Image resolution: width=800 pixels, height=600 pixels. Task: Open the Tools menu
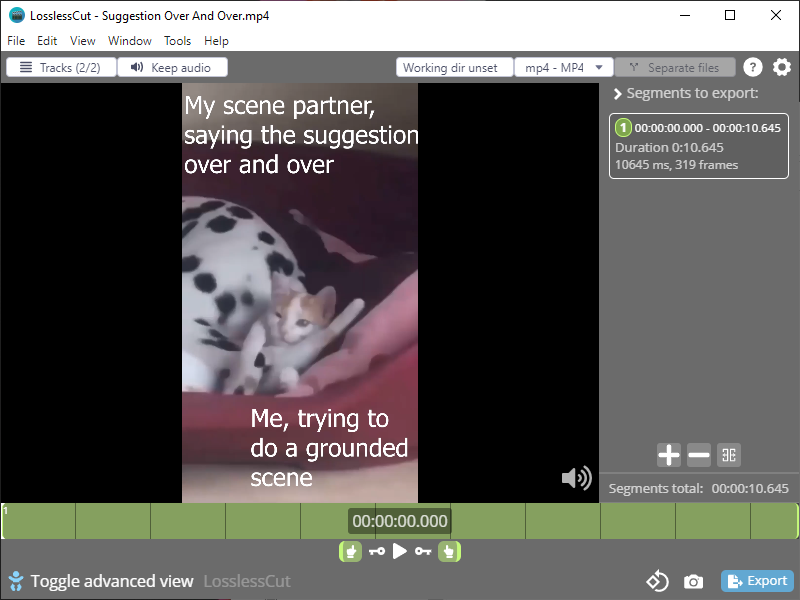coord(177,41)
